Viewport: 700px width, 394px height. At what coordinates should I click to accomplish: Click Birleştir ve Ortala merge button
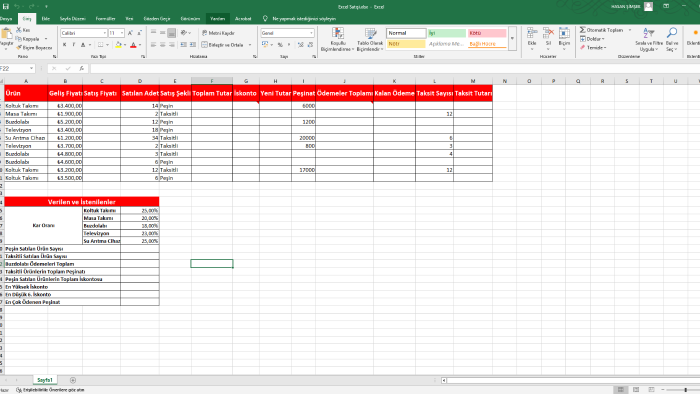click(x=222, y=45)
